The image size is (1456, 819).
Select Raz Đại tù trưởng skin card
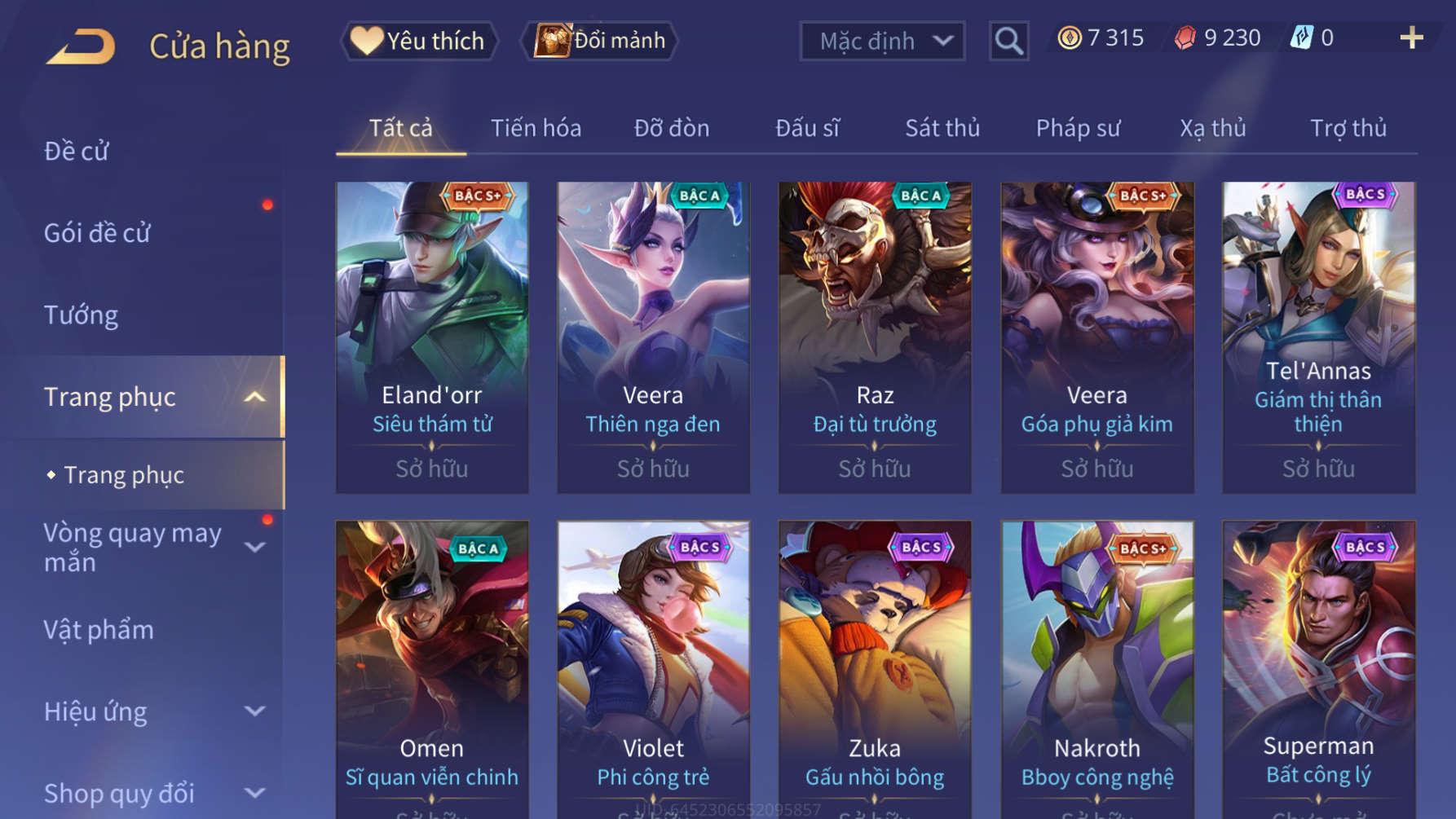point(875,337)
